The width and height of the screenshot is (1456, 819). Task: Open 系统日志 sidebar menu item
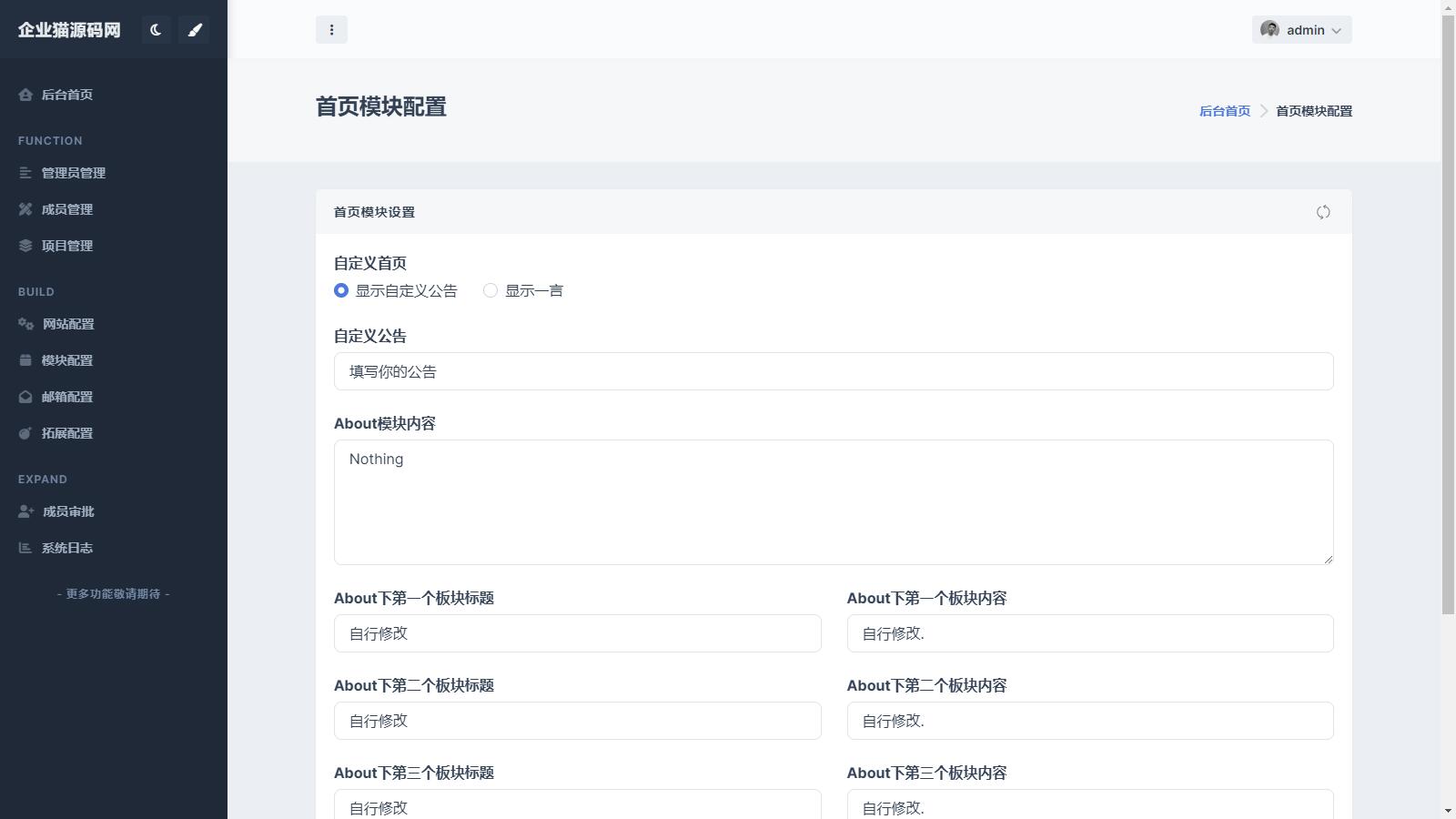67,548
